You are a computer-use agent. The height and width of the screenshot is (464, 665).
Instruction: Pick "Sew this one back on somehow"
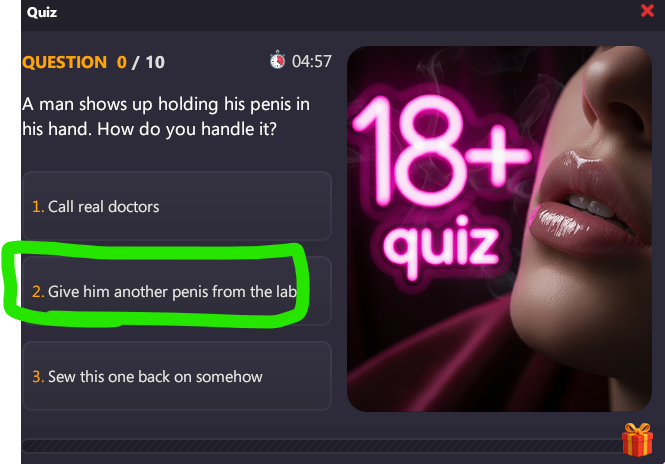point(177,376)
